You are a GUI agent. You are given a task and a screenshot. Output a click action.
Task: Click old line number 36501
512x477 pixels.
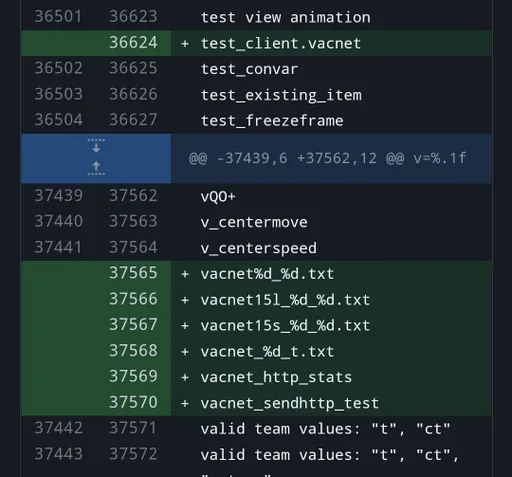coord(58,17)
